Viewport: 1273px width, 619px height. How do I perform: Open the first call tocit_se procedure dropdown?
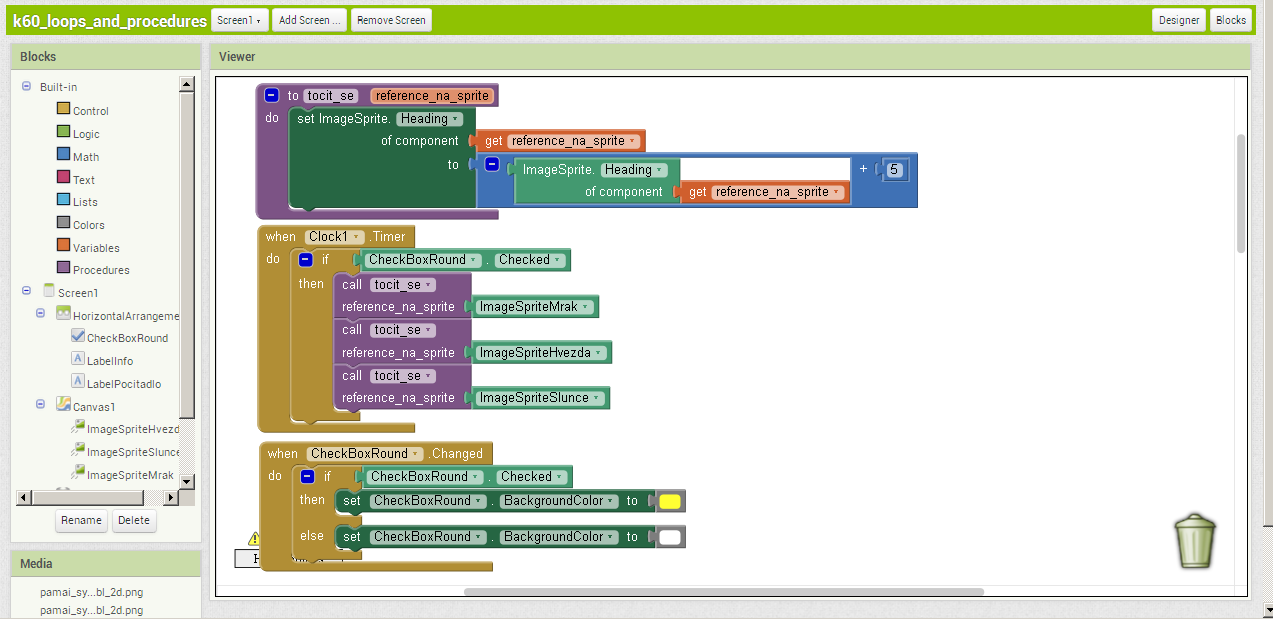[403, 285]
